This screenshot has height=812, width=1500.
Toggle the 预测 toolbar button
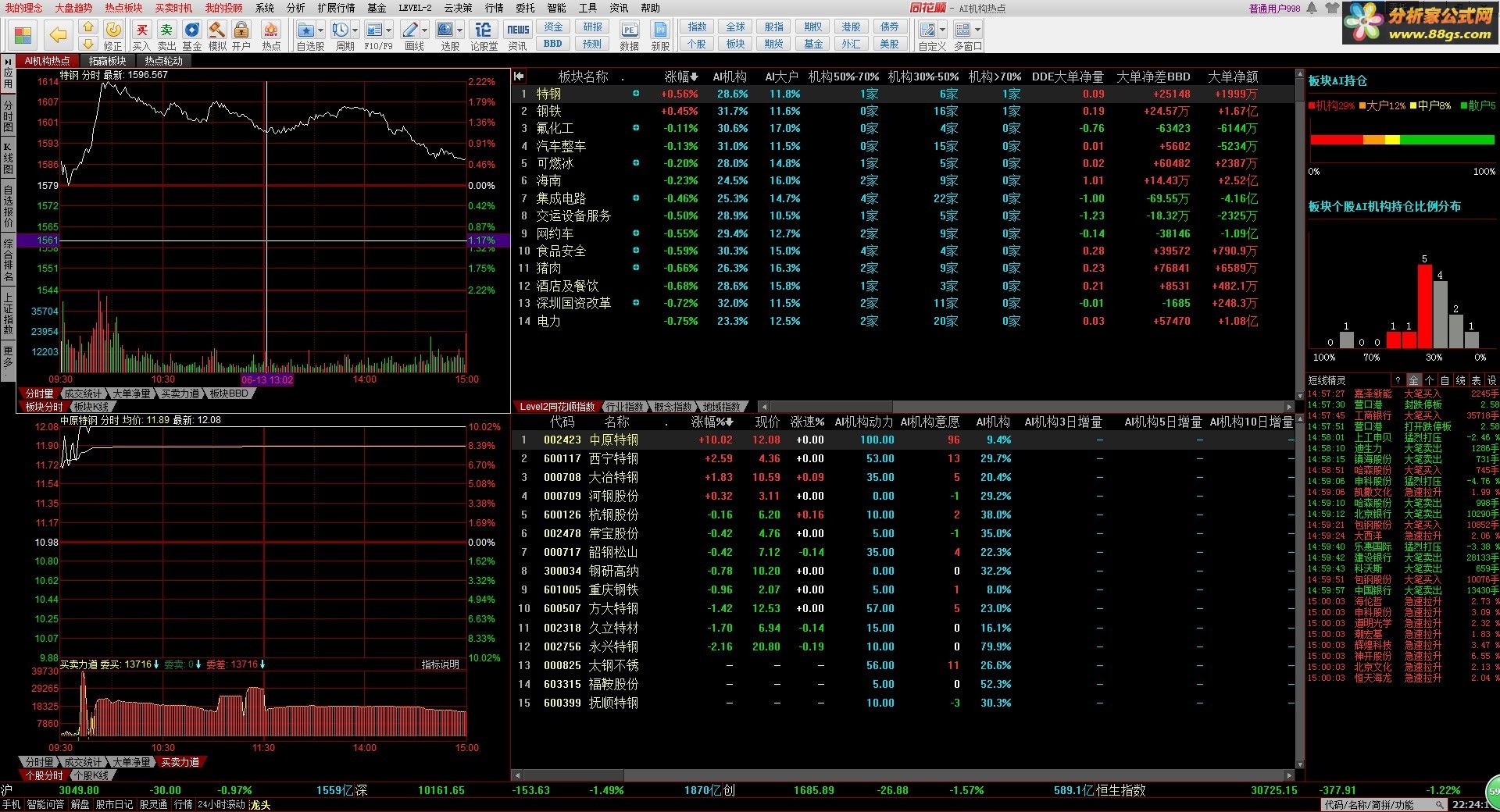tap(592, 44)
